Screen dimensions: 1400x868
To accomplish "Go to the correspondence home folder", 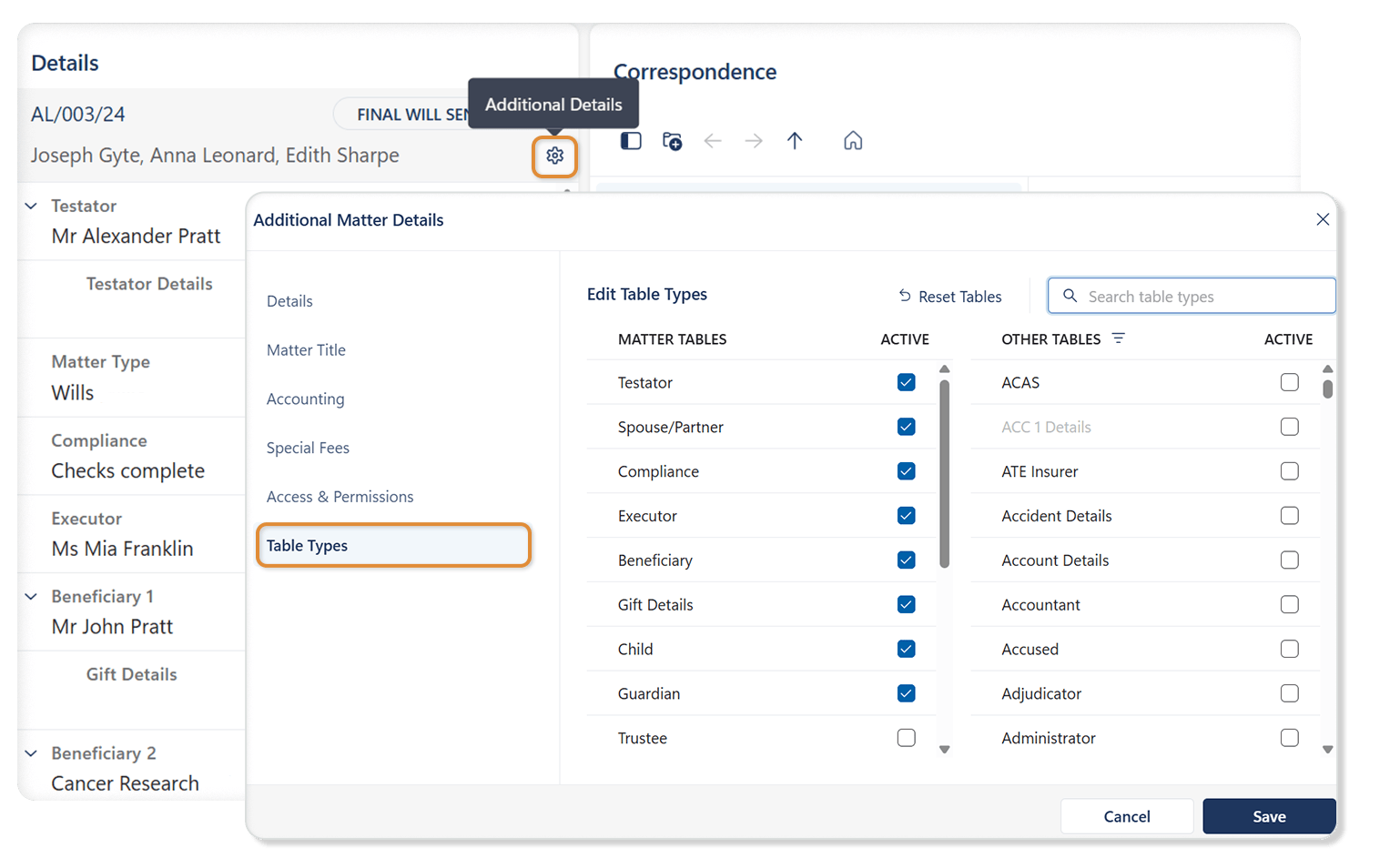I will [x=853, y=141].
